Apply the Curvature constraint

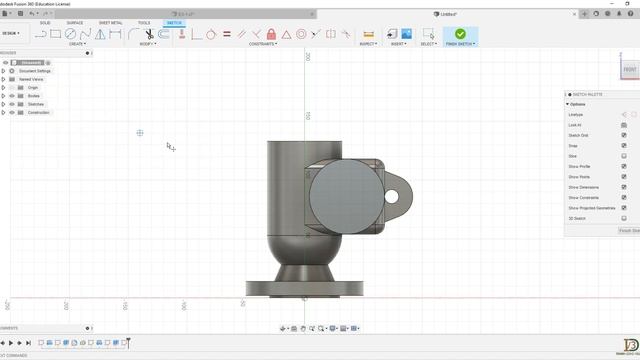346,34
